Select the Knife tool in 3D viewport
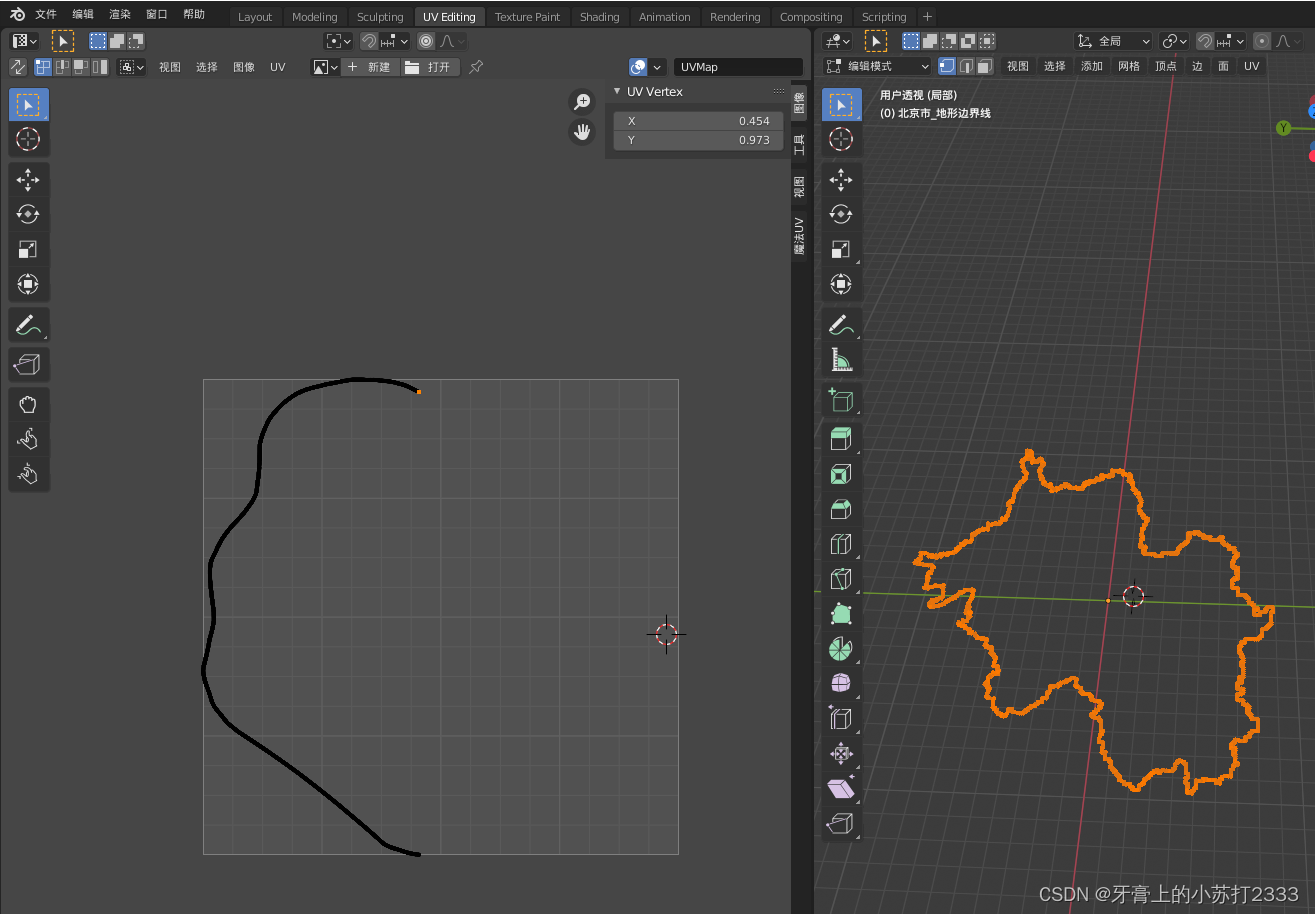The width and height of the screenshot is (1315, 914). click(x=841, y=579)
